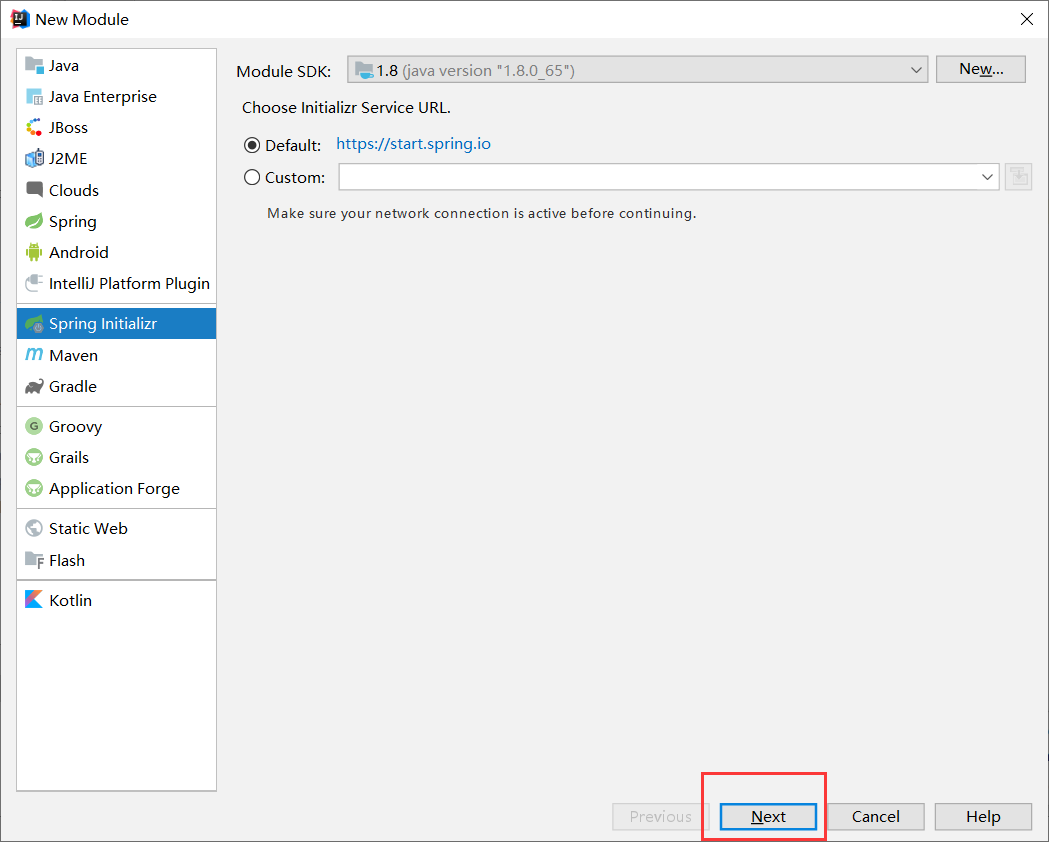Click the Cancel button
The height and width of the screenshot is (842, 1049).
(x=876, y=817)
